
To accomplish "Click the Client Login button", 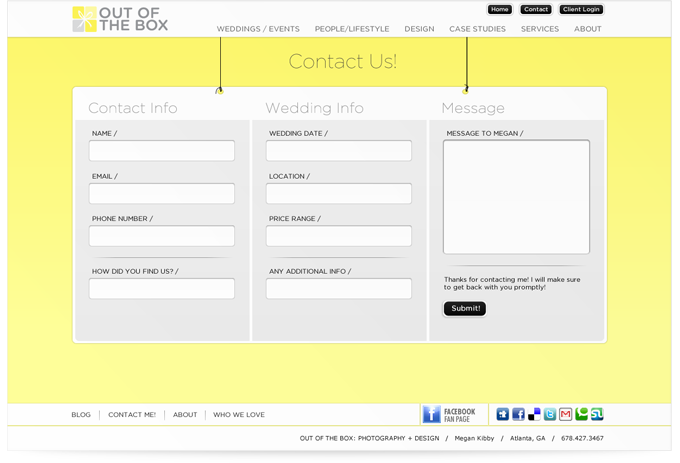I will [x=581, y=10].
